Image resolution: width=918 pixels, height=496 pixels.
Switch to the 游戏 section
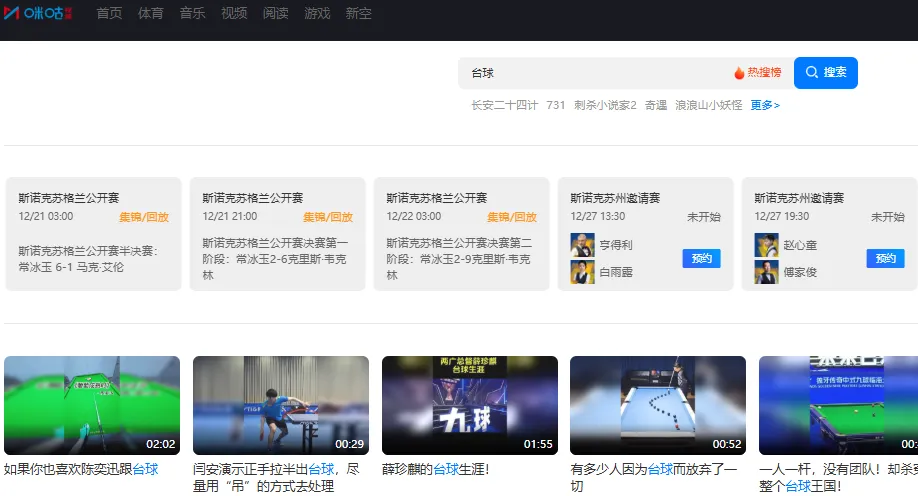317,13
